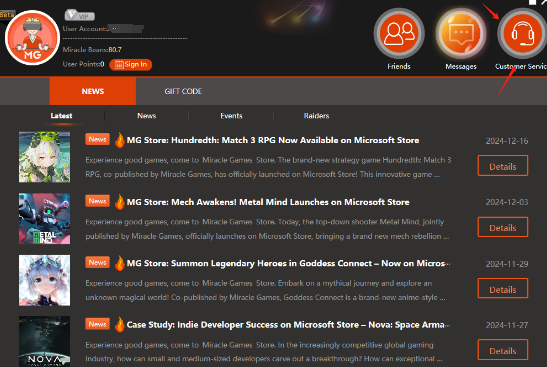This screenshot has width=547, height=367.
Task: Click the Hundredth article summary text
Action: tap(268, 167)
